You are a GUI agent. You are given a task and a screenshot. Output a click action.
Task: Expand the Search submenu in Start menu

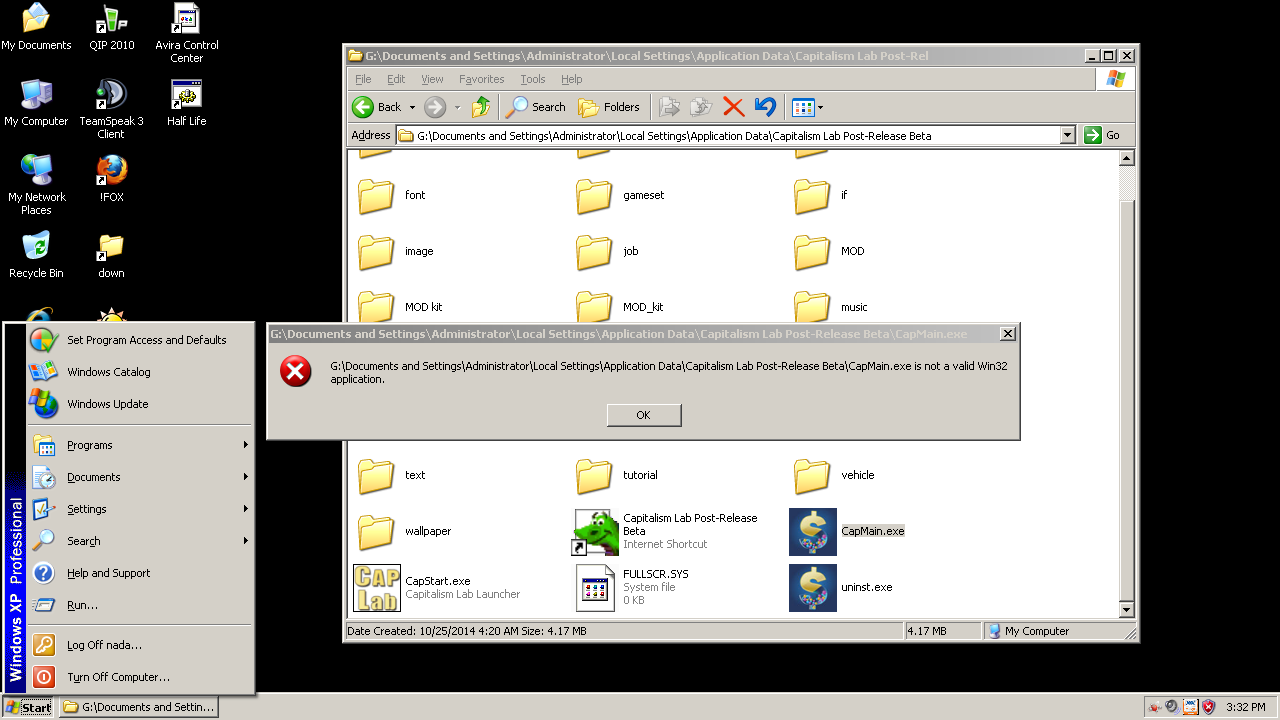(139, 541)
